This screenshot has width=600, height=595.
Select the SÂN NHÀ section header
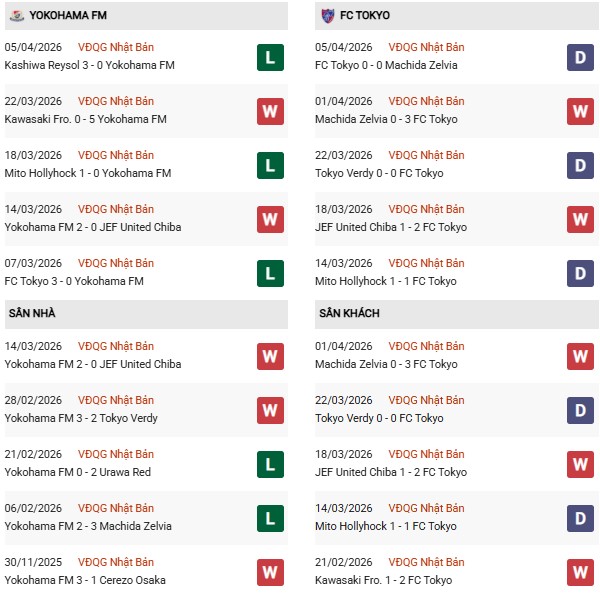(x=32, y=314)
